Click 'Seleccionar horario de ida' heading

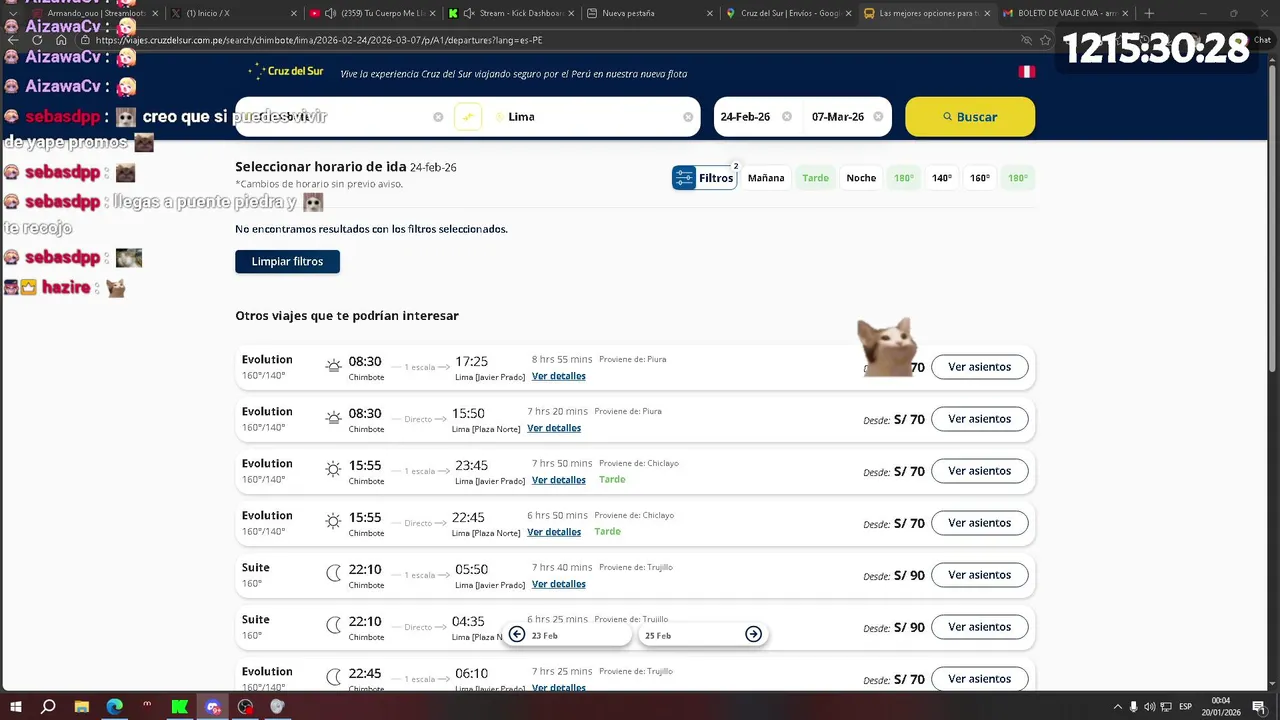321,167
